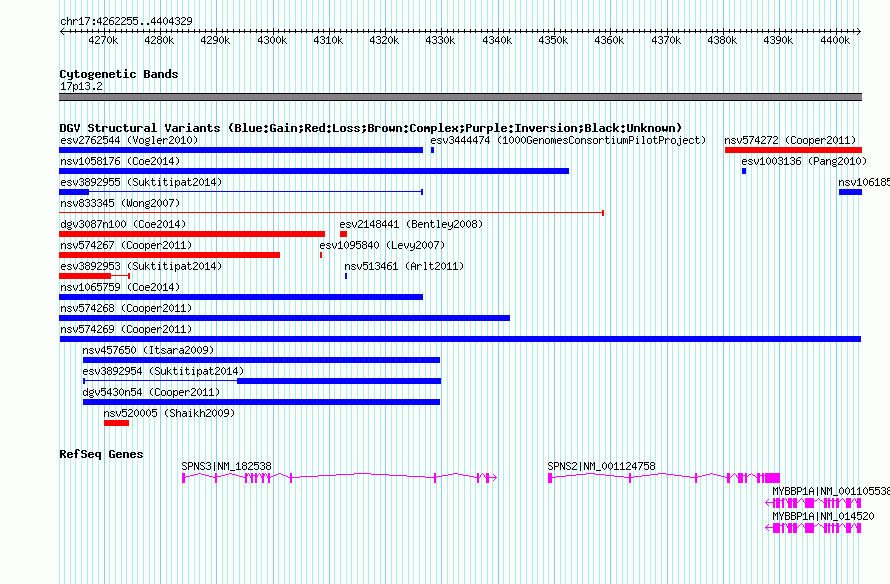Click the esv3892953 short red bar
Viewport: 890px width, 584px height.
tap(85, 276)
